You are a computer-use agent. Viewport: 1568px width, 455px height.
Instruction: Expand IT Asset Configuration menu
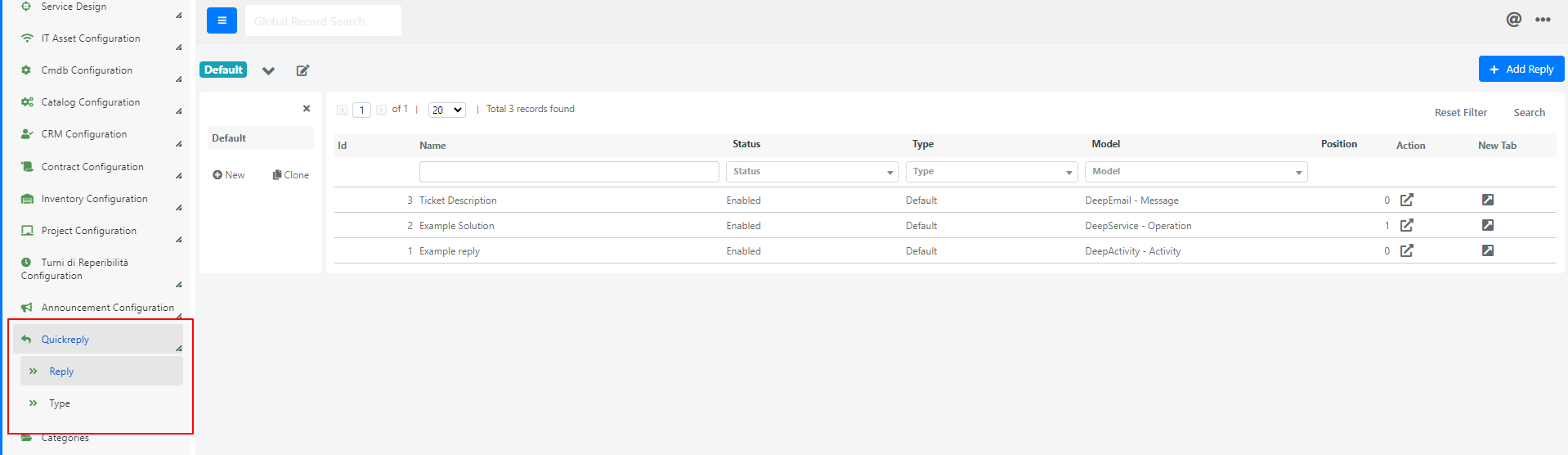click(x=91, y=38)
